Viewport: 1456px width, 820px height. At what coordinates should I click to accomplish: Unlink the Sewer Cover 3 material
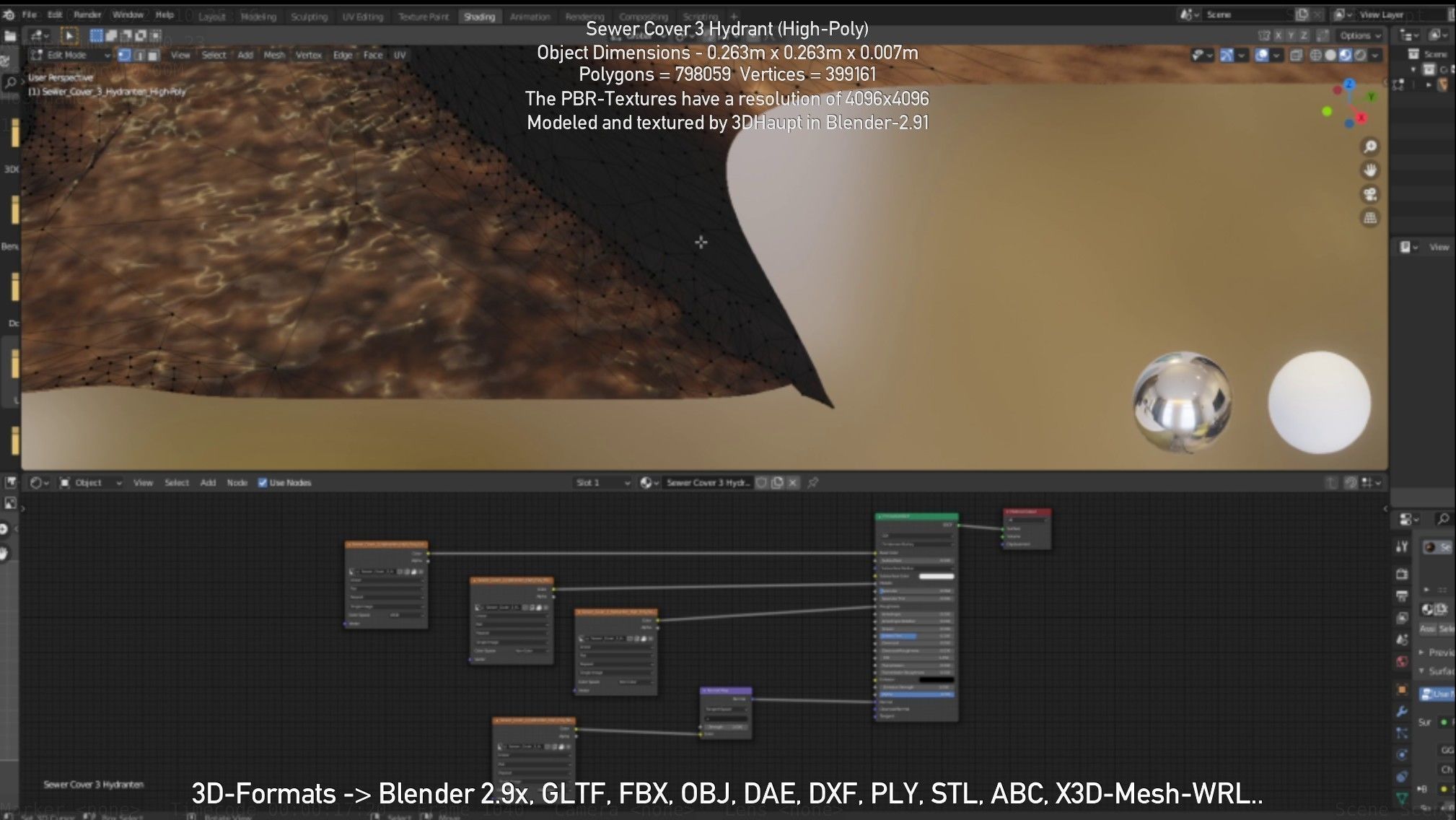[793, 483]
